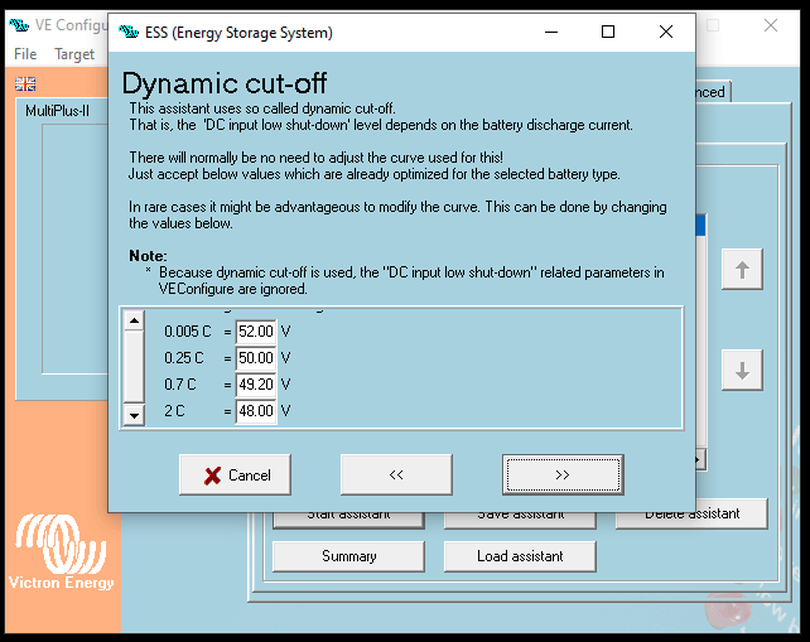
Task: Click the VE Configure app icon
Action: click(x=19, y=25)
